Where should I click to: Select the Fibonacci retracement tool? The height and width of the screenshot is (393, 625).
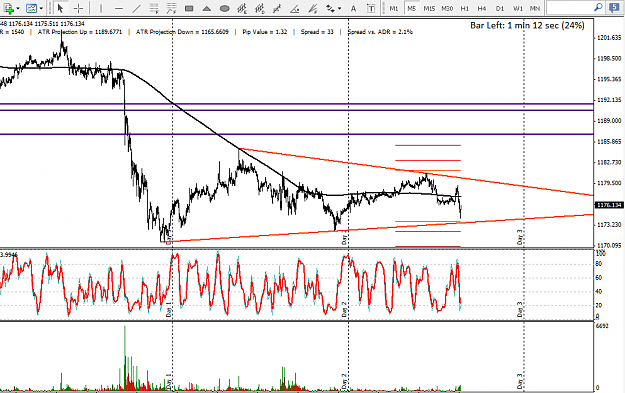click(x=154, y=8)
